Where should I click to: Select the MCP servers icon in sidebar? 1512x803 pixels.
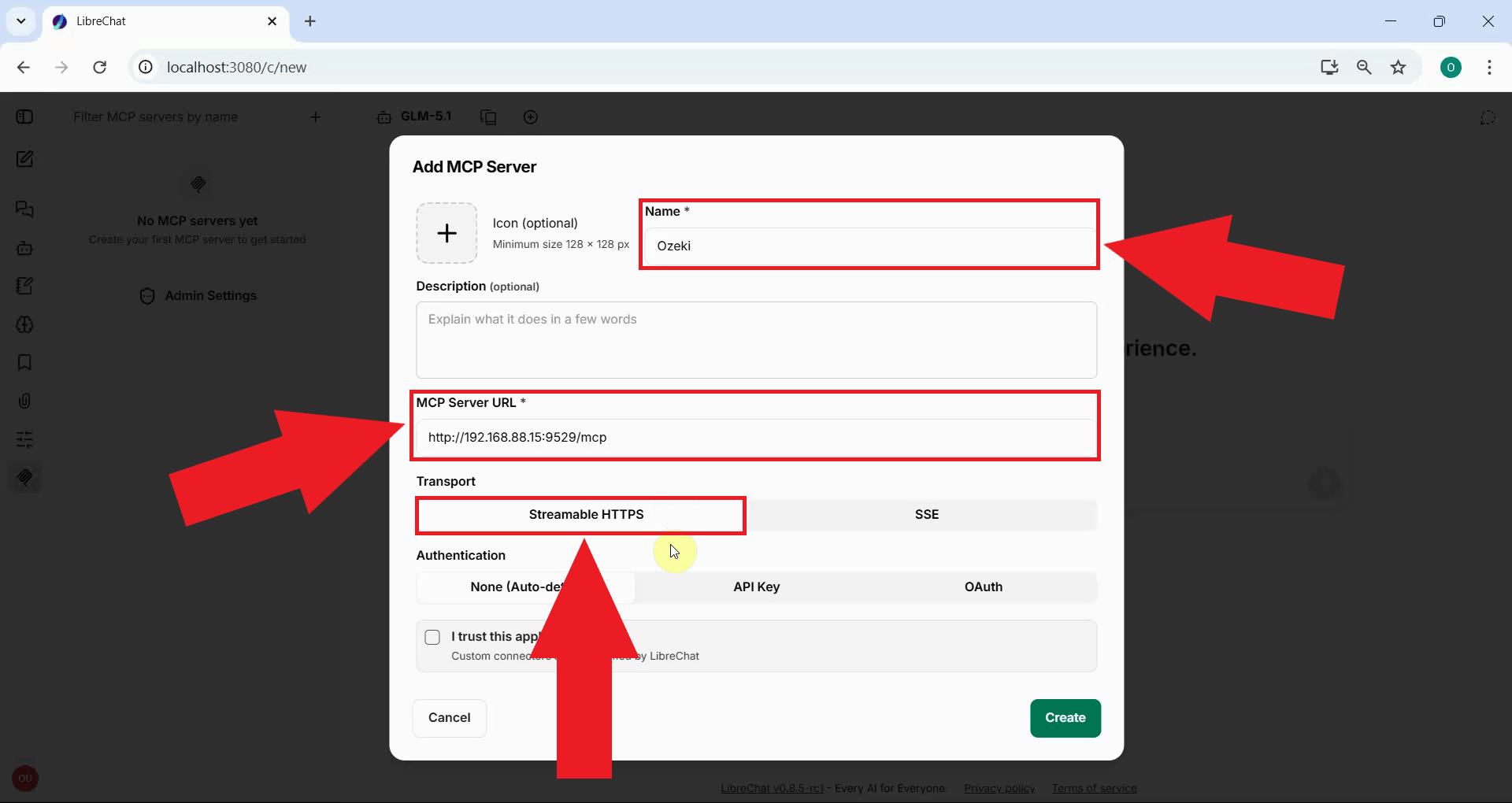(24, 477)
